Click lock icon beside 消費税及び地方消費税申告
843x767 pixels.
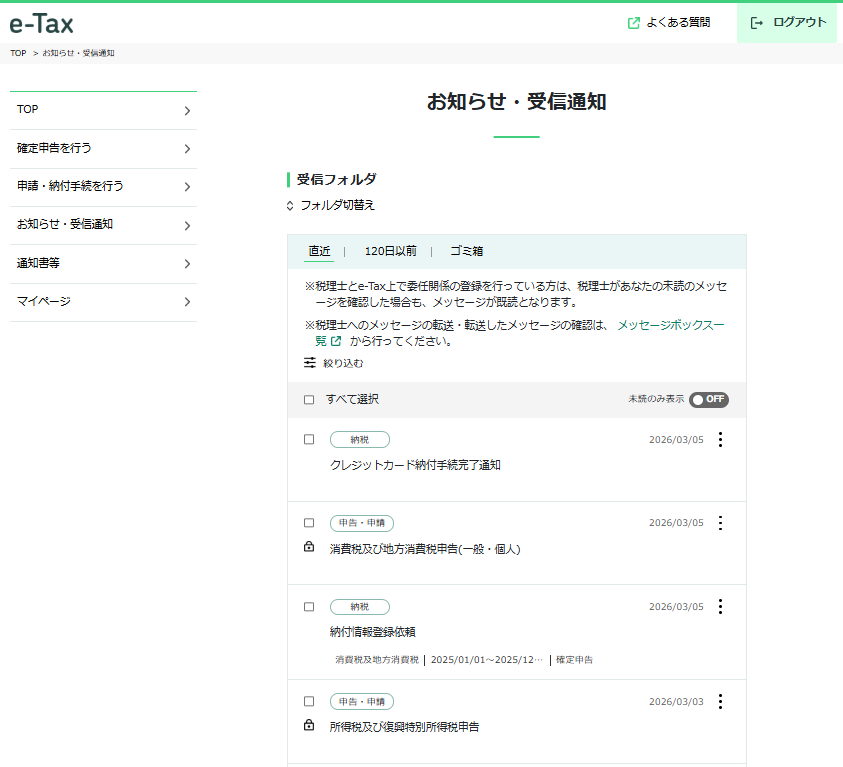coord(309,548)
